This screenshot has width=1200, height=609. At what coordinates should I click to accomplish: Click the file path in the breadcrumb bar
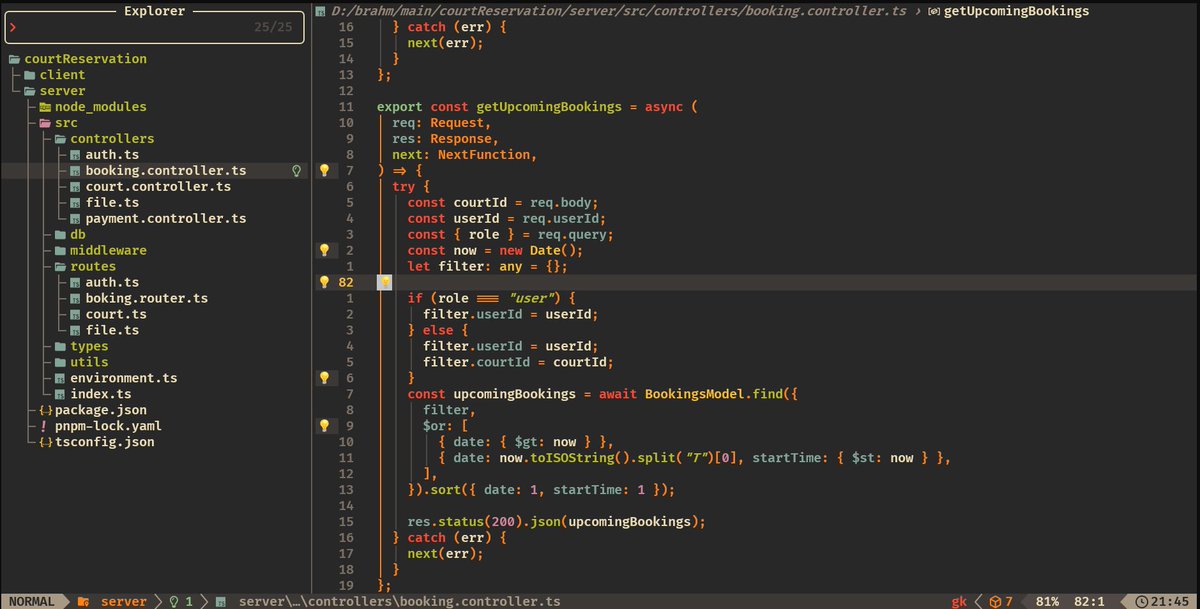[620, 11]
